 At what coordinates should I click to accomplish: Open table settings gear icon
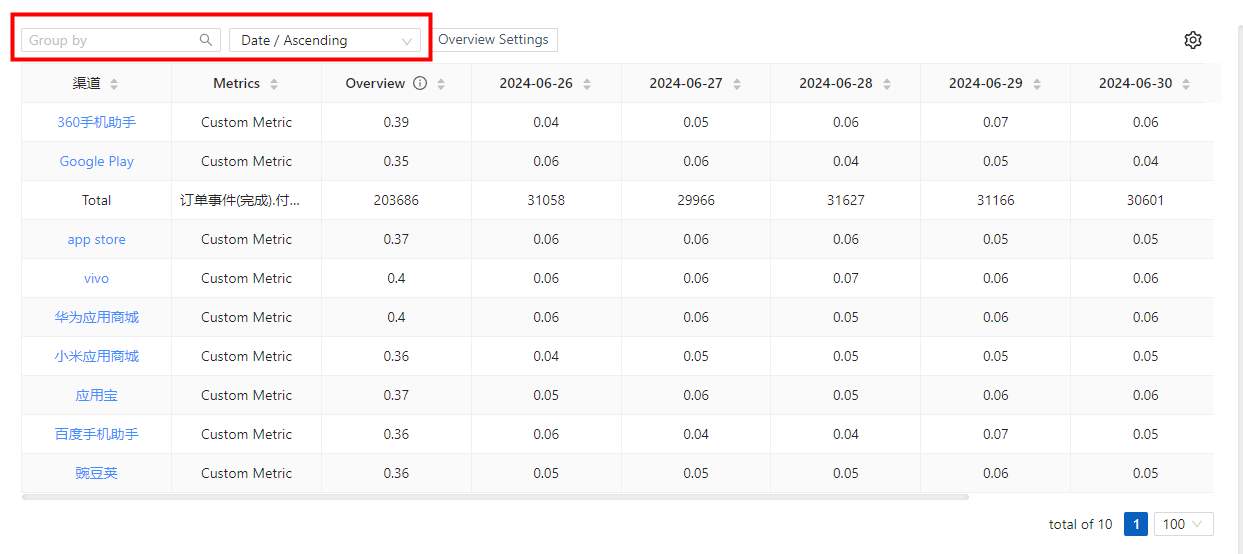coord(1192,40)
